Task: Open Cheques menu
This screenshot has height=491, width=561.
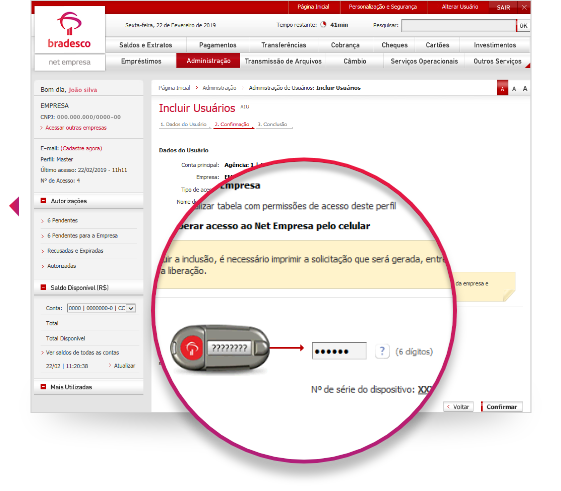Action: 394,45
